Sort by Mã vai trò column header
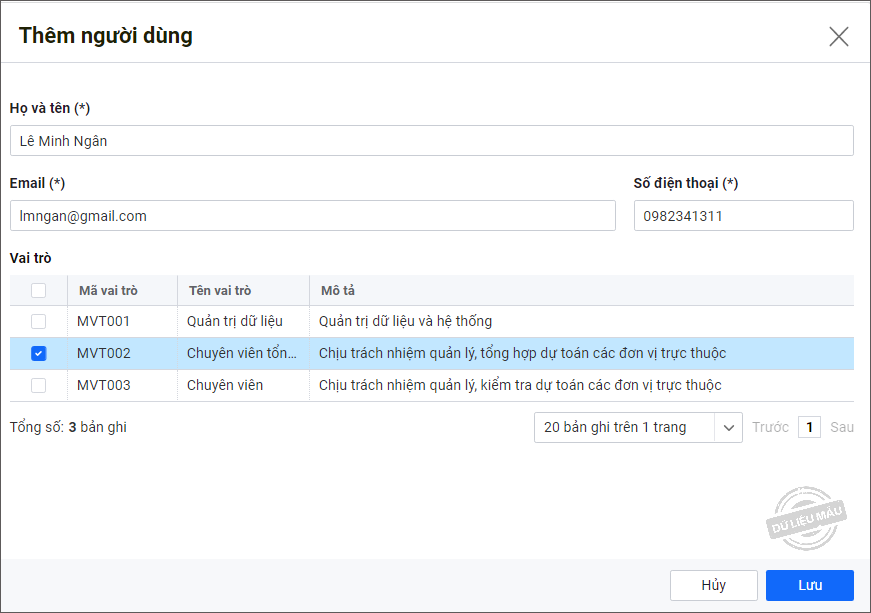Image resolution: width=871 pixels, height=613 pixels. [108, 291]
